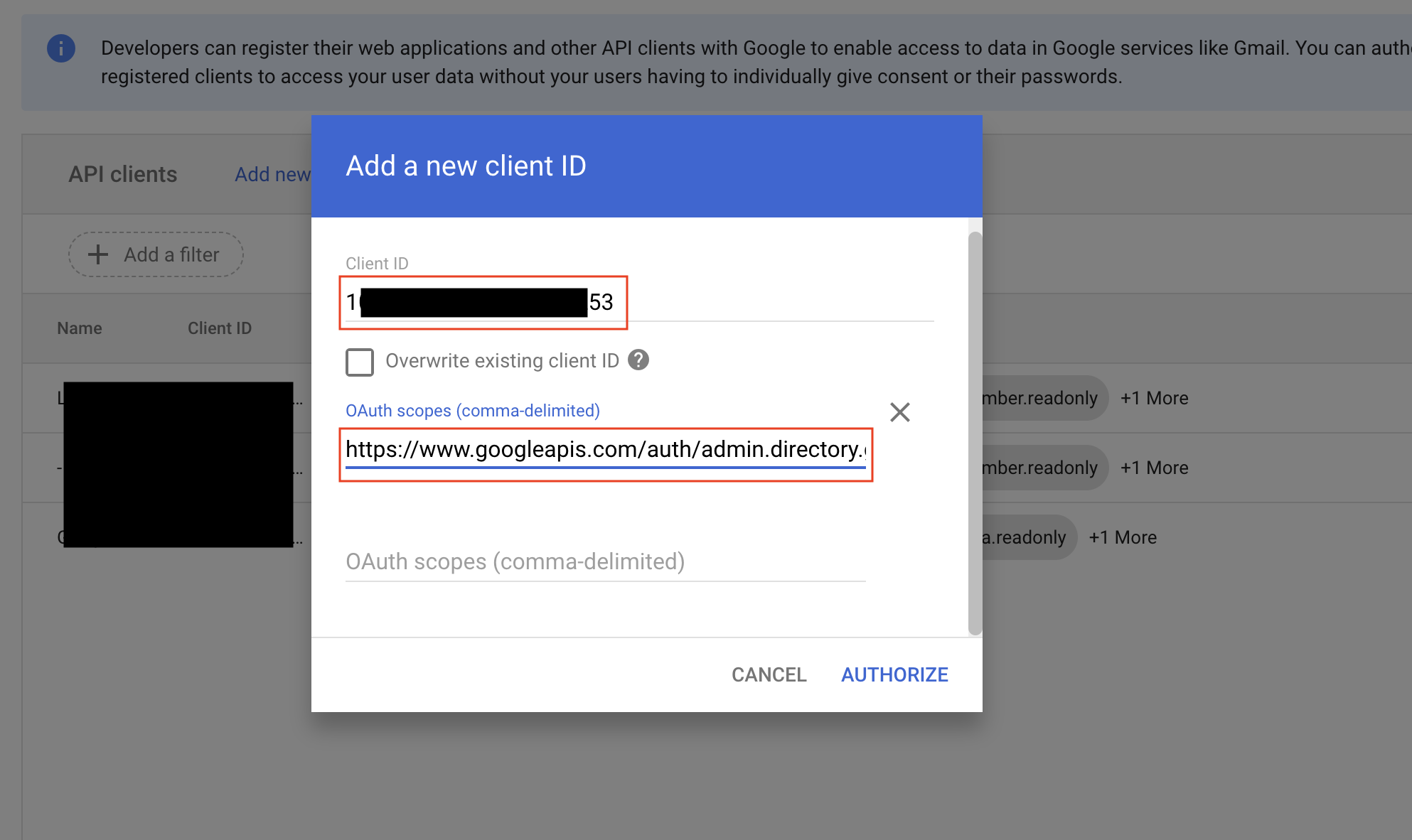Viewport: 1412px width, 840px height.
Task: Click the Add a filter chip
Action: [156, 254]
